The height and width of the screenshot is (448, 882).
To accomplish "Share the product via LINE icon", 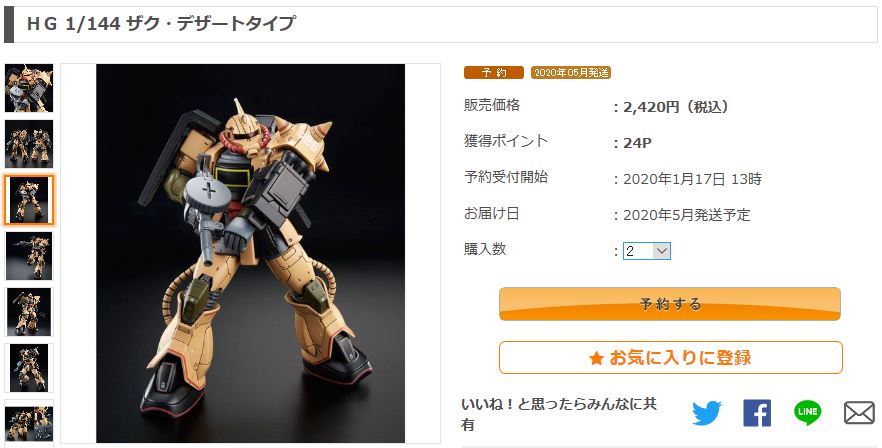I will pyautogui.click(x=808, y=413).
